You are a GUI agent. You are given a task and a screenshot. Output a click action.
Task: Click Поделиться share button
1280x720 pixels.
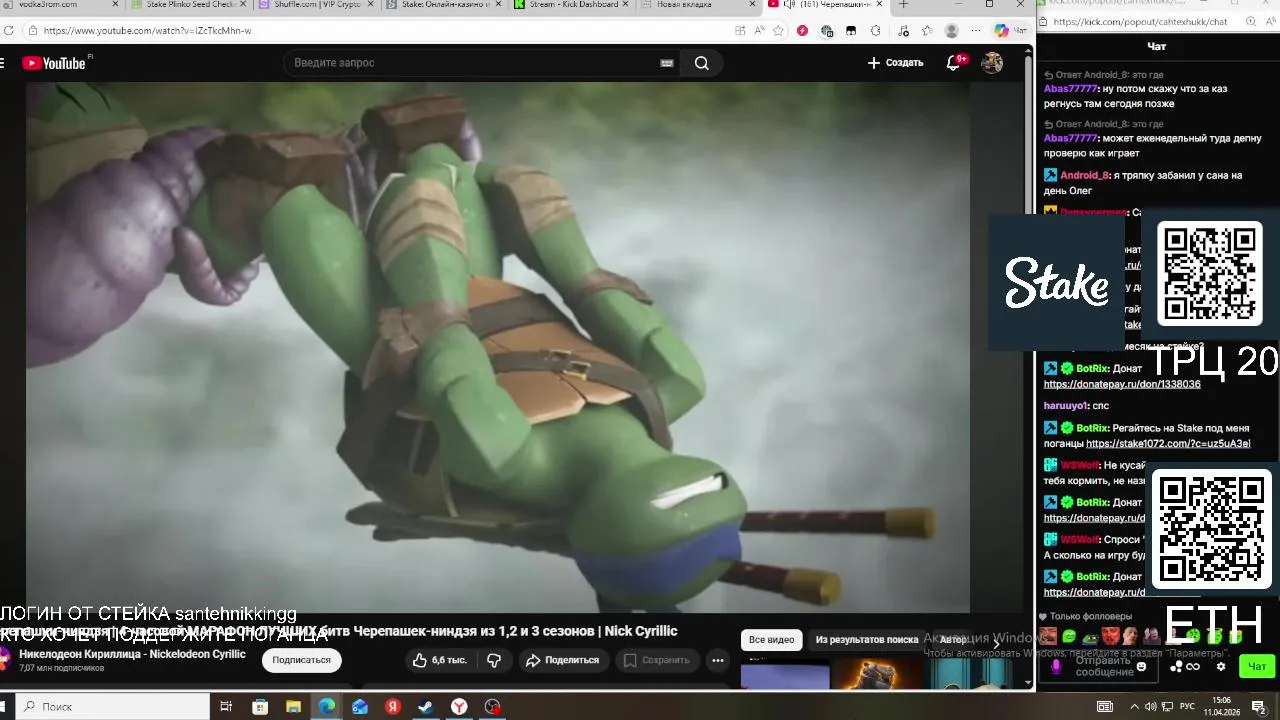pyautogui.click(x=562, y=660)
